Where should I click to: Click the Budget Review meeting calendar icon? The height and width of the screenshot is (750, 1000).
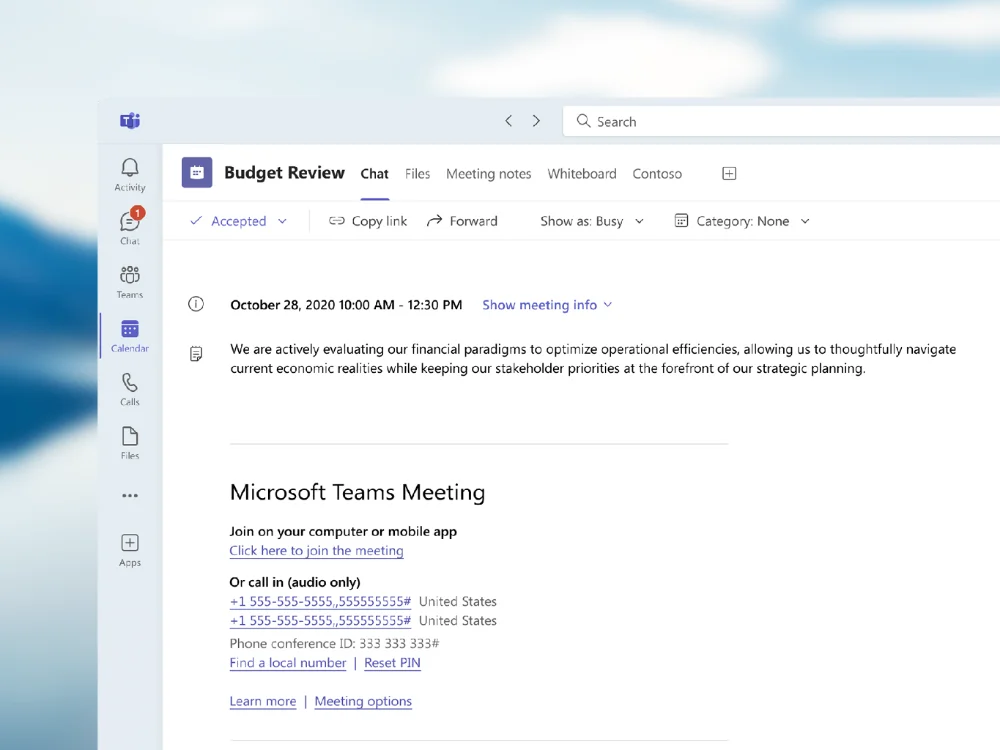[196, 173]
